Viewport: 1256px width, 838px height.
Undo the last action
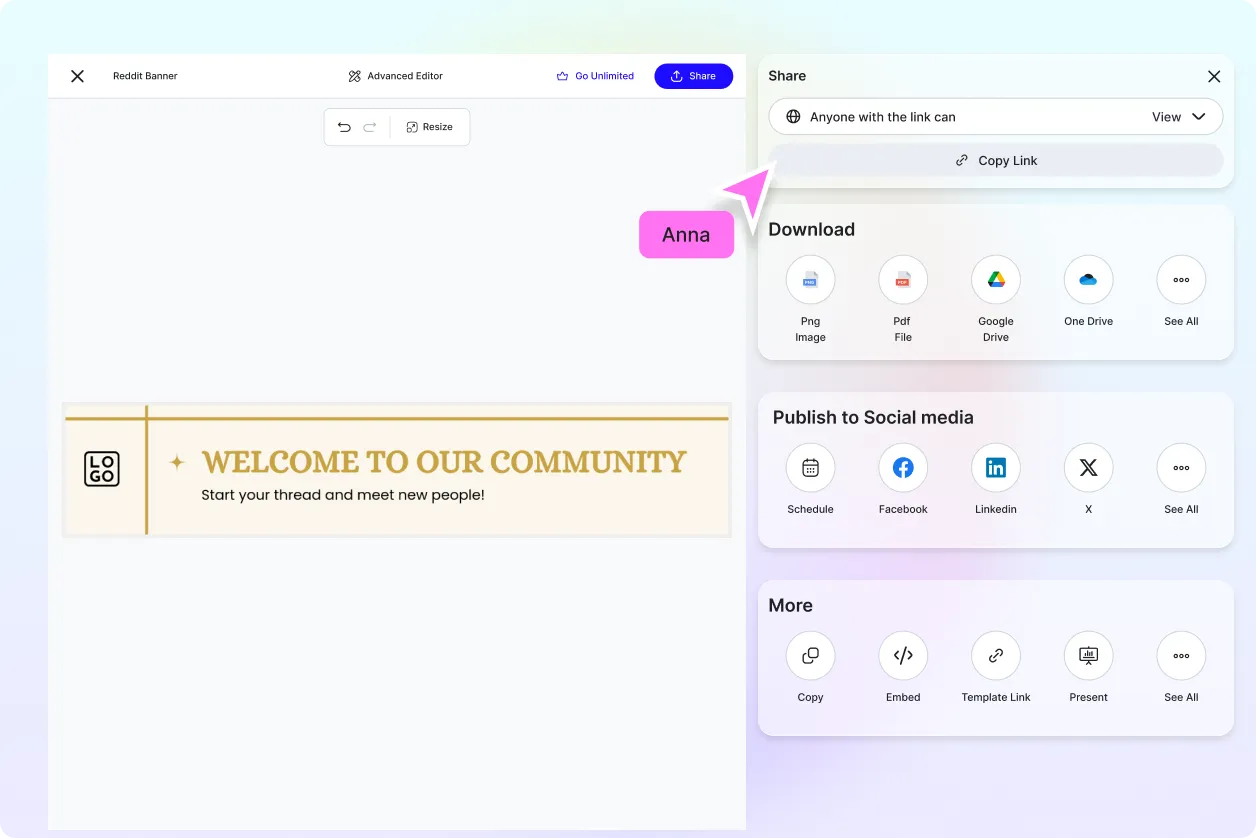[344, 127]
